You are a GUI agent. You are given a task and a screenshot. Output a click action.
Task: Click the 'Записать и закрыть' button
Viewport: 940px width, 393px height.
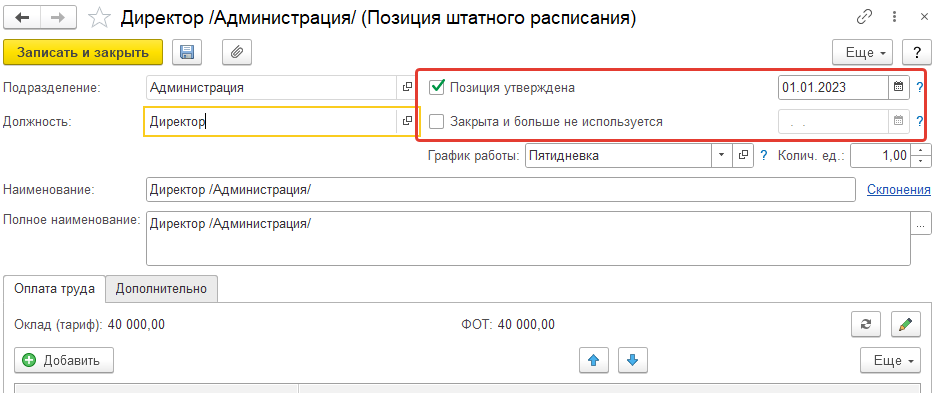point(83,52)
